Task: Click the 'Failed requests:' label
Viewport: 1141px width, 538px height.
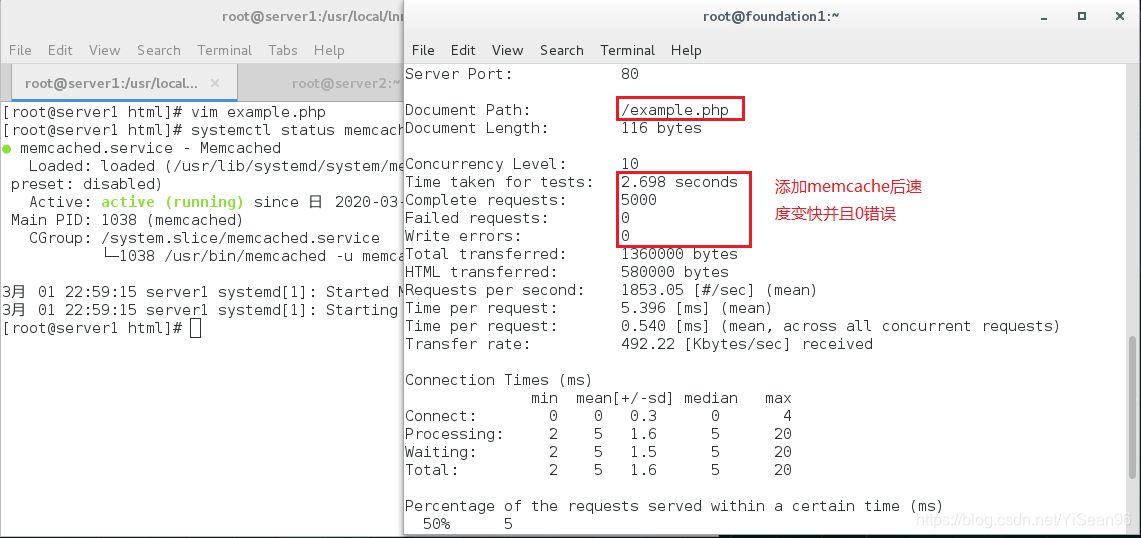Action: pyautogui.click(x=477, y=218)
